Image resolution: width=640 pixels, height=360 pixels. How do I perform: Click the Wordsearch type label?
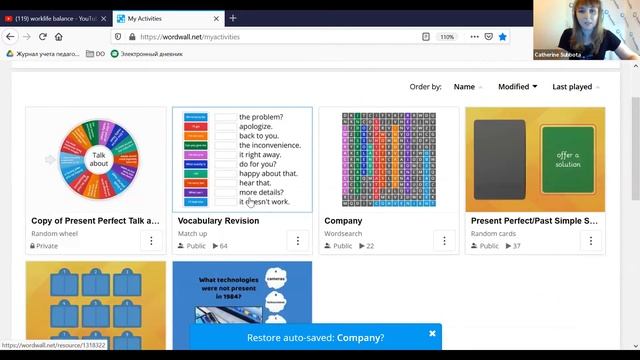[343, 233]
